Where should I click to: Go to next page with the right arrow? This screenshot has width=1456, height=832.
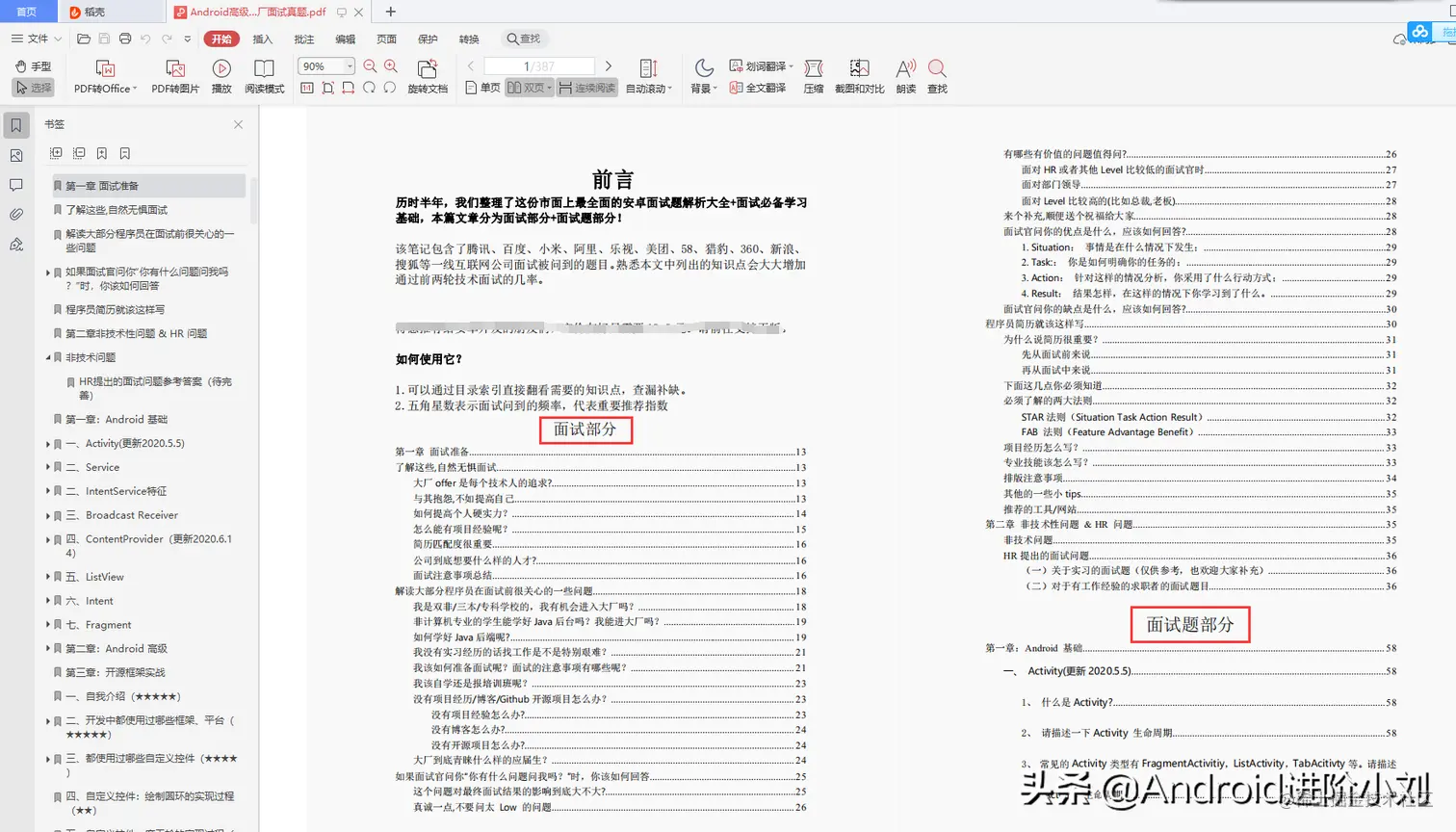click(x=608, y=65)
